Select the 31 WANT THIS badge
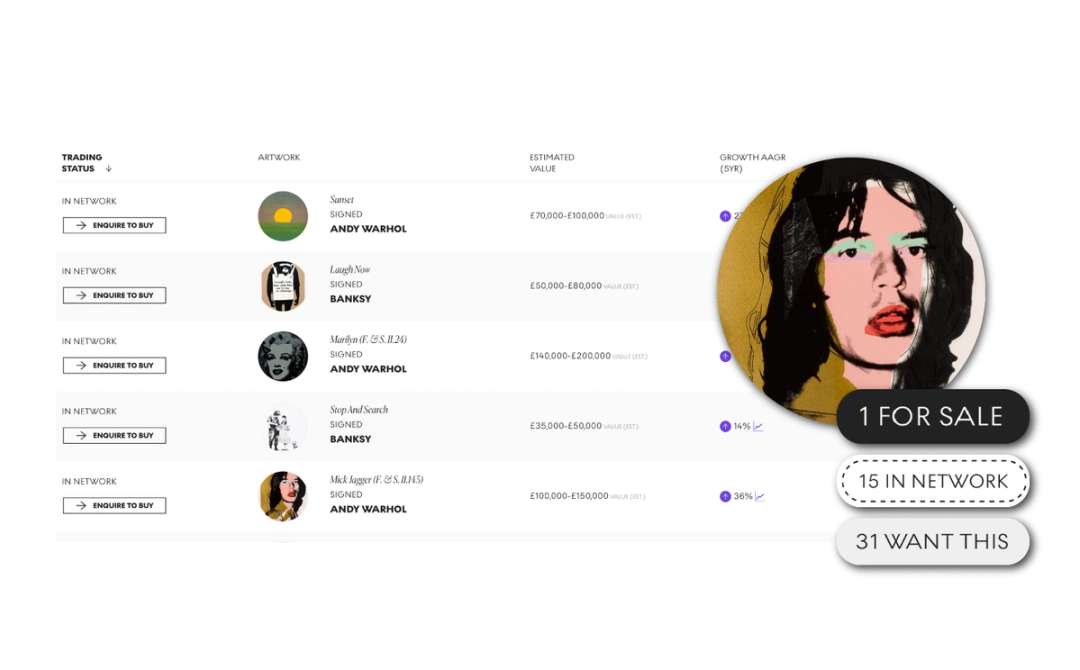 tap(933, 542)
